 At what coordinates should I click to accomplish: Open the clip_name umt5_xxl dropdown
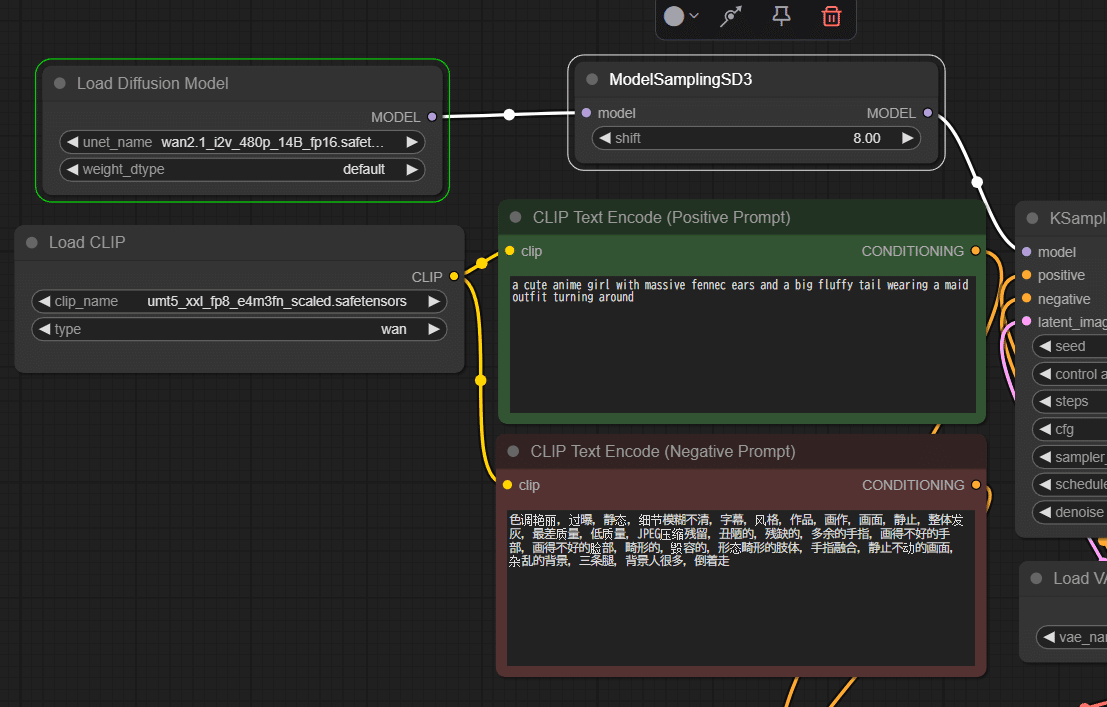(x=239, y=302)
